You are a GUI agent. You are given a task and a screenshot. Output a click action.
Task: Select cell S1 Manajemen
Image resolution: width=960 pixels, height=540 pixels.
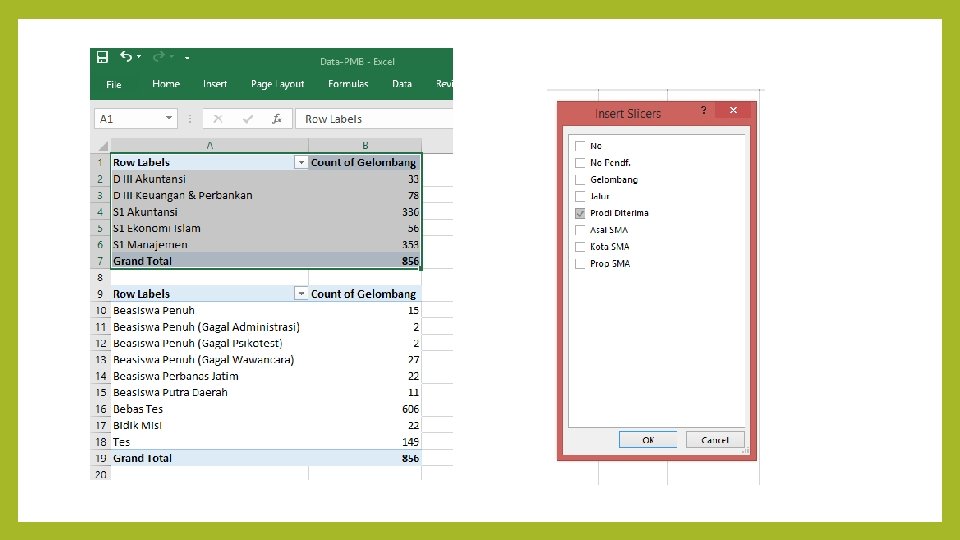(209, 244)
